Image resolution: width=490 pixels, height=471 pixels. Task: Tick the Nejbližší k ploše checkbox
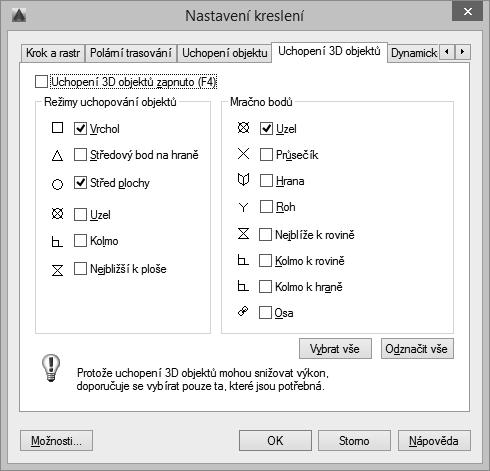pyautogui.click(x=80, y=268)
